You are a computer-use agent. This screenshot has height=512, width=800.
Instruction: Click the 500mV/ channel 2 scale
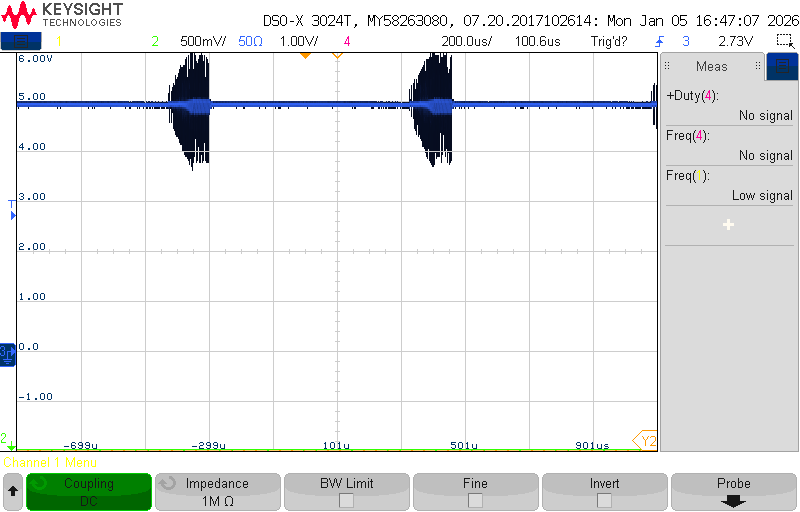point(203,41)
